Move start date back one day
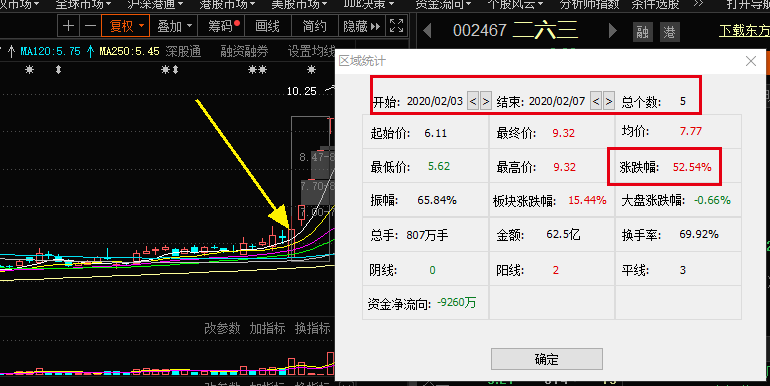The width and height of the screenshot is (770, 386). pos(473,101)
